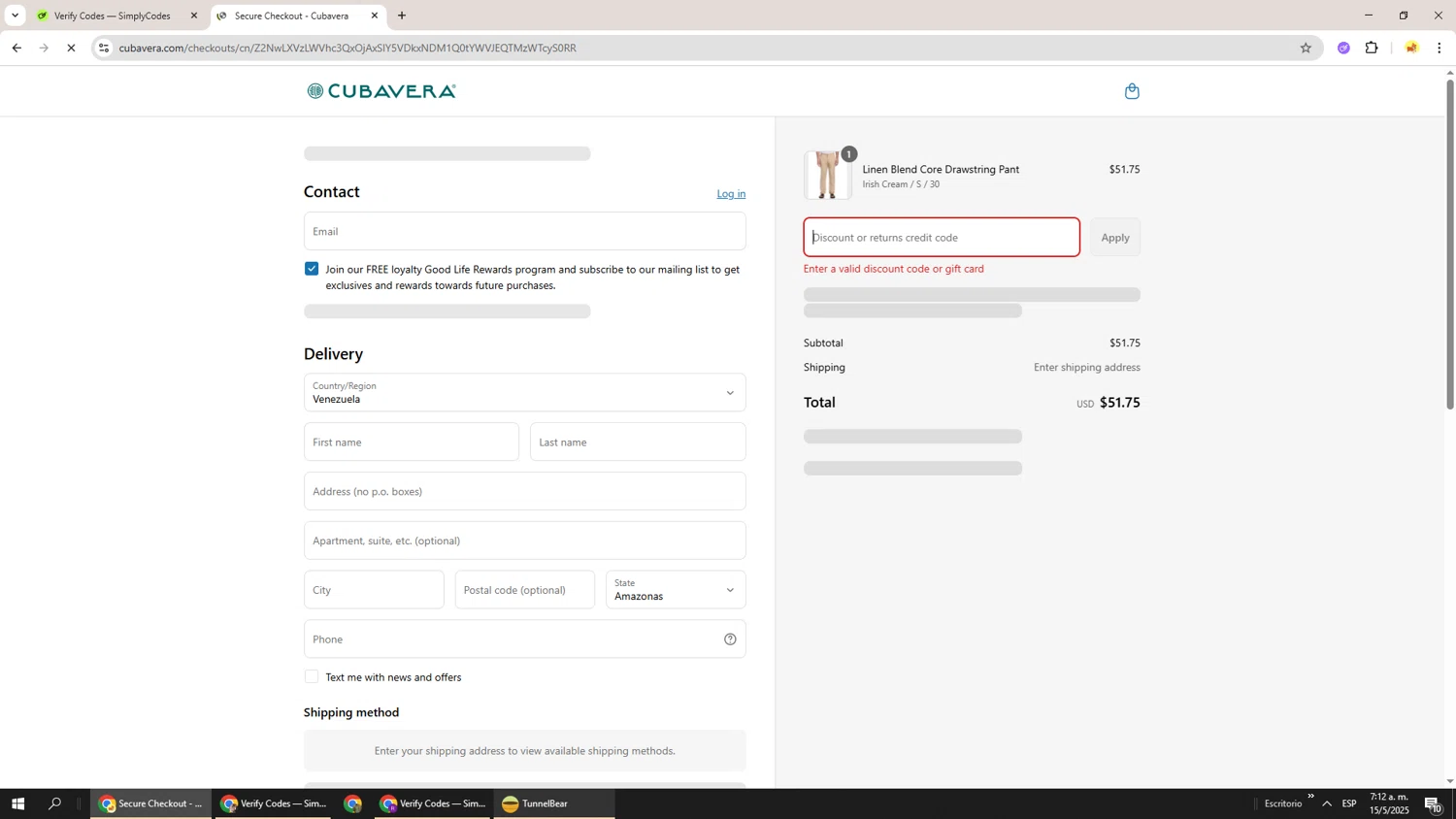
Task: Open Country/Region dropdown showing Venezuela
Action: pyautogui.click(x=524, y=393)
